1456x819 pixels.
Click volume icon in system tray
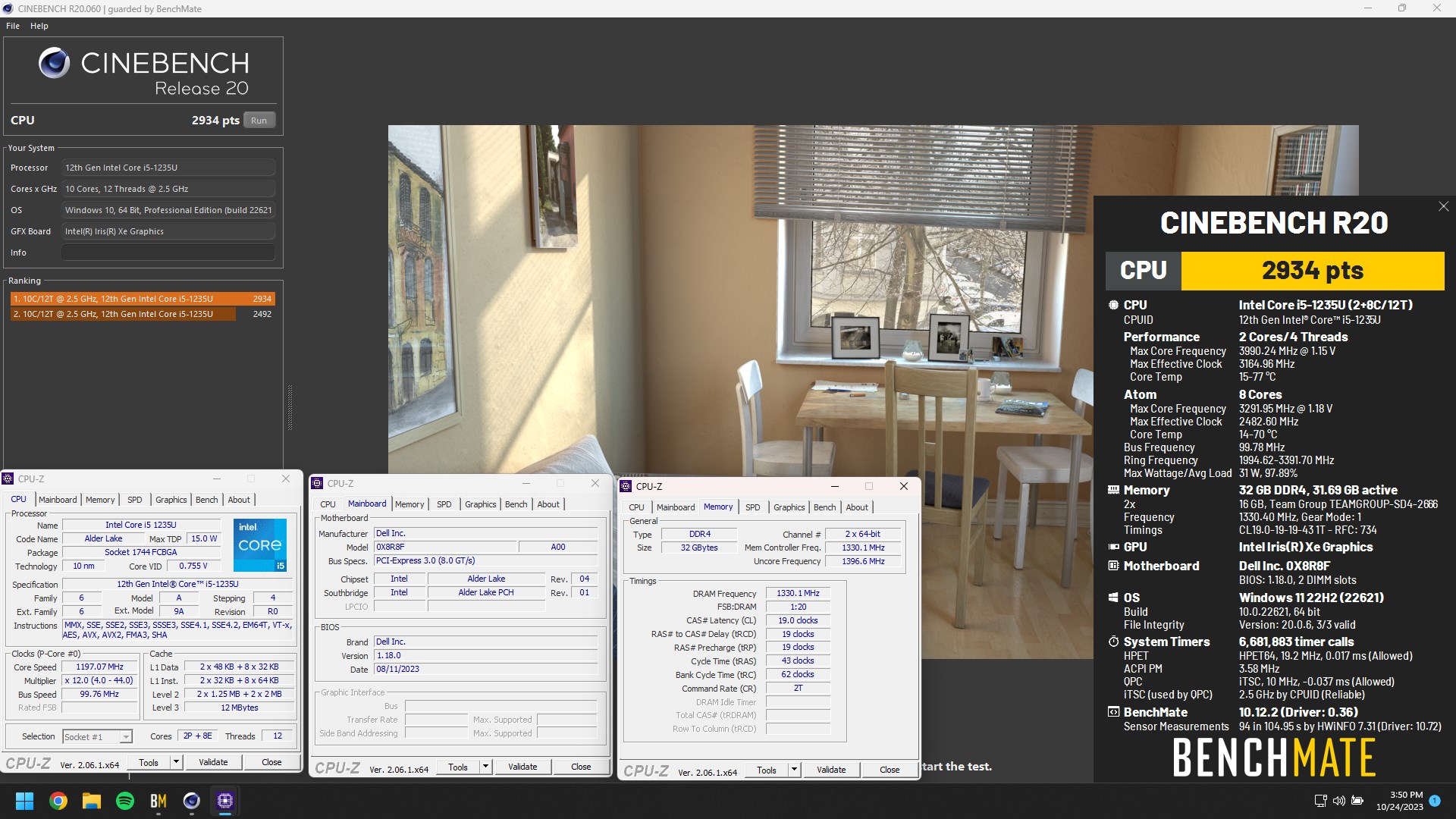pos(1339,801)
